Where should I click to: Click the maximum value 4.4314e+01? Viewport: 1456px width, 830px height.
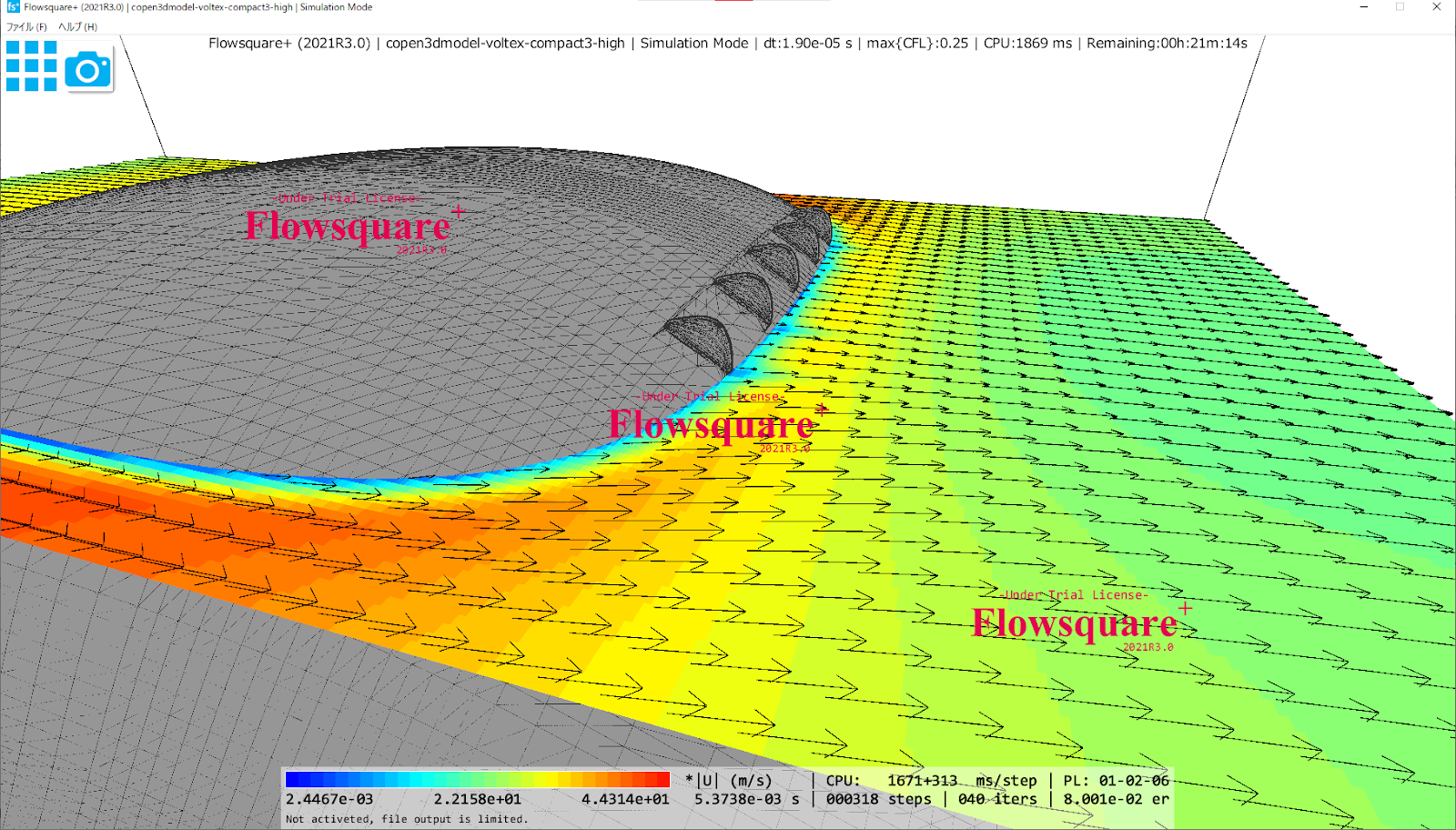coord(625,799)
